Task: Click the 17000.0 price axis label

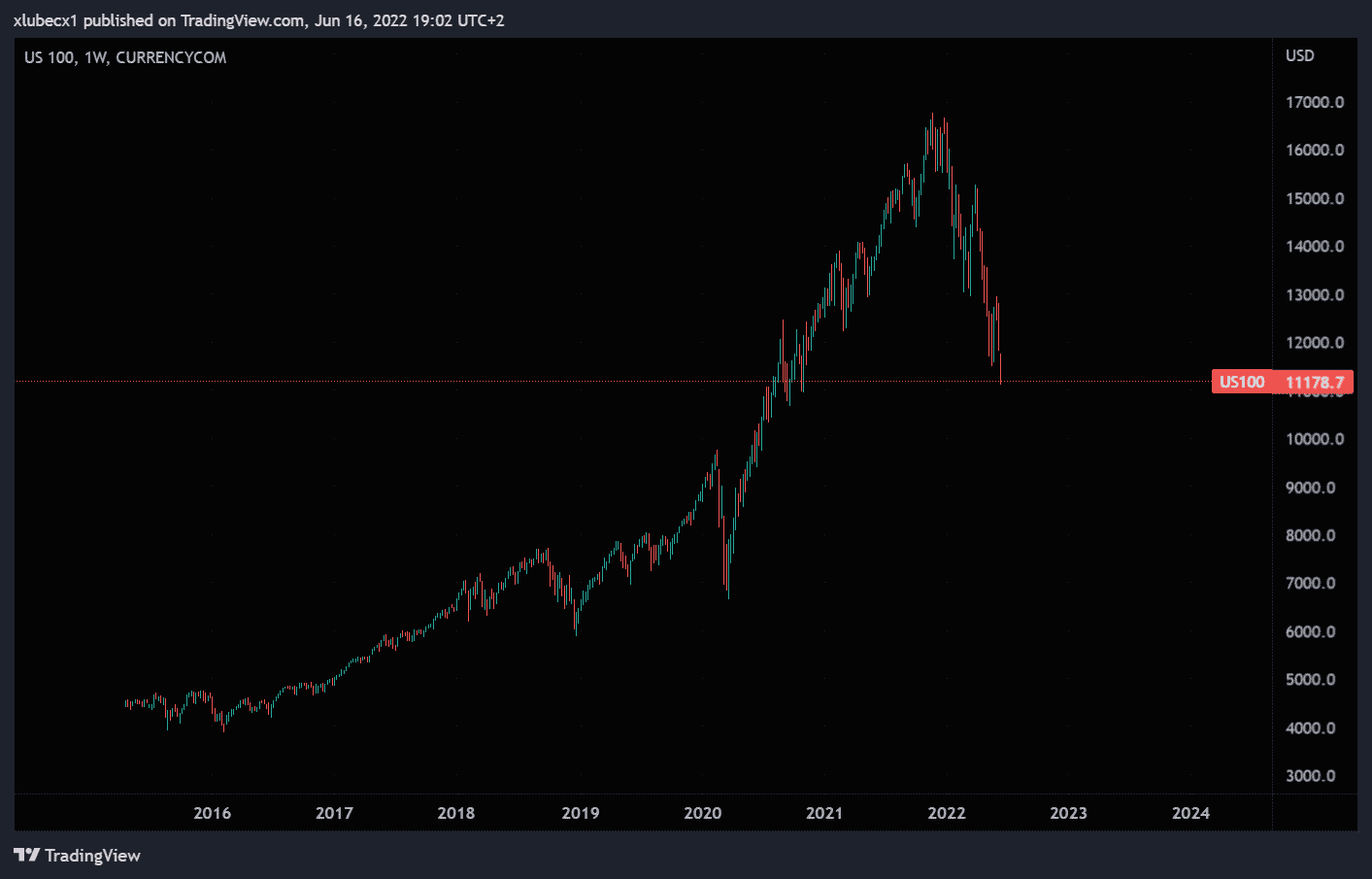Action: point(1315,102)
